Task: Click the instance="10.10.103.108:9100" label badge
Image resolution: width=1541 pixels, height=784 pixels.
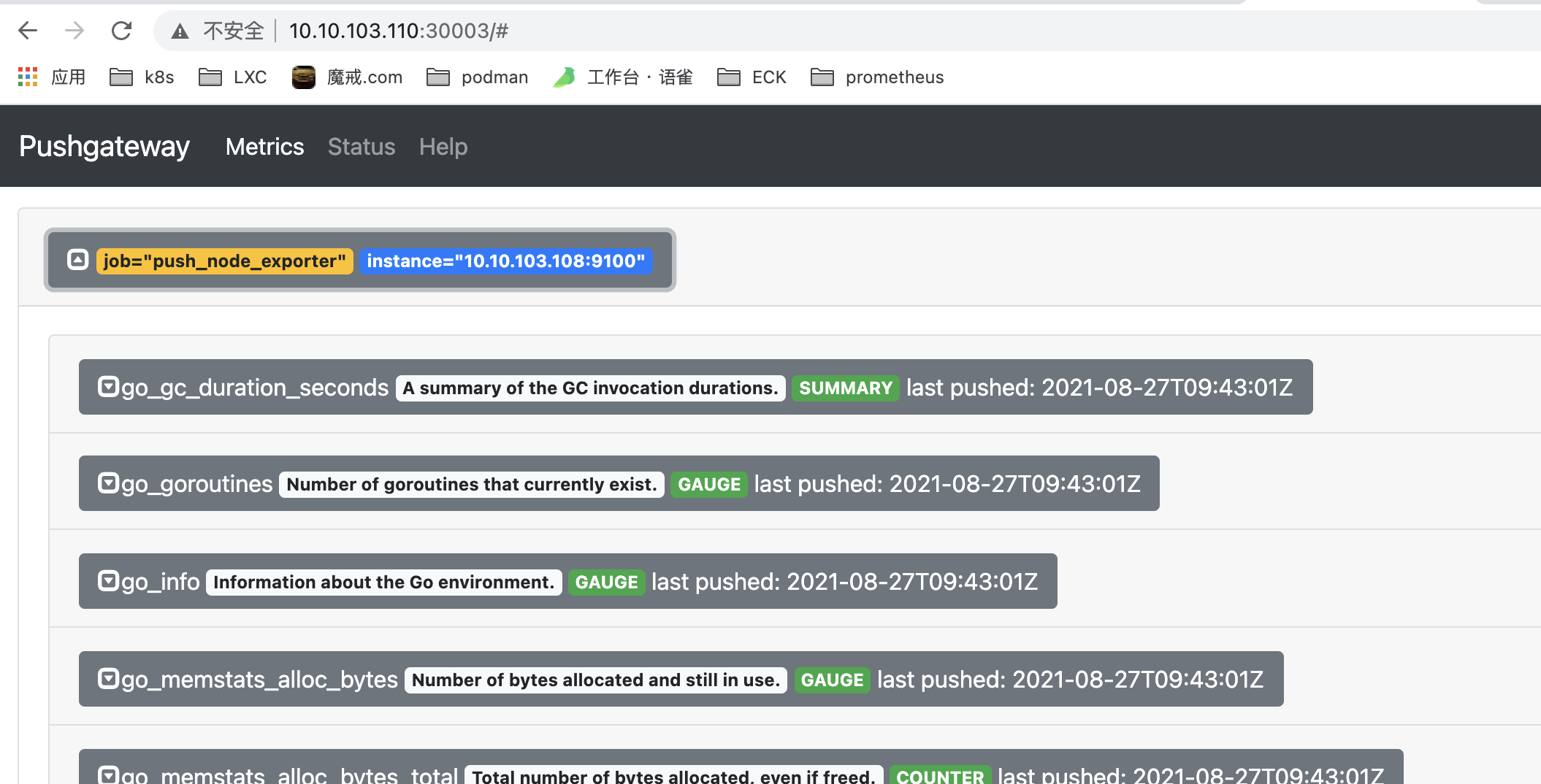Action: (505, 261)
